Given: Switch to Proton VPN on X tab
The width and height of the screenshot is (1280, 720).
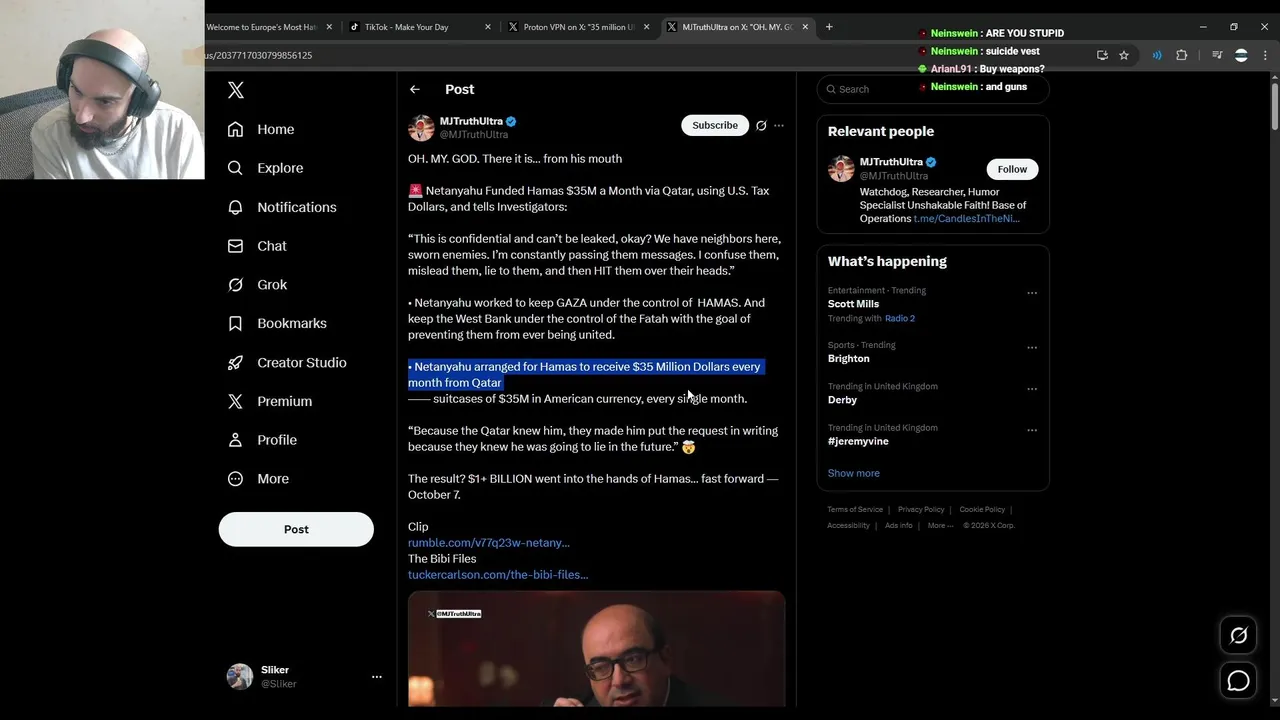Looking at the screenshot, I should (x=579, y=27).
